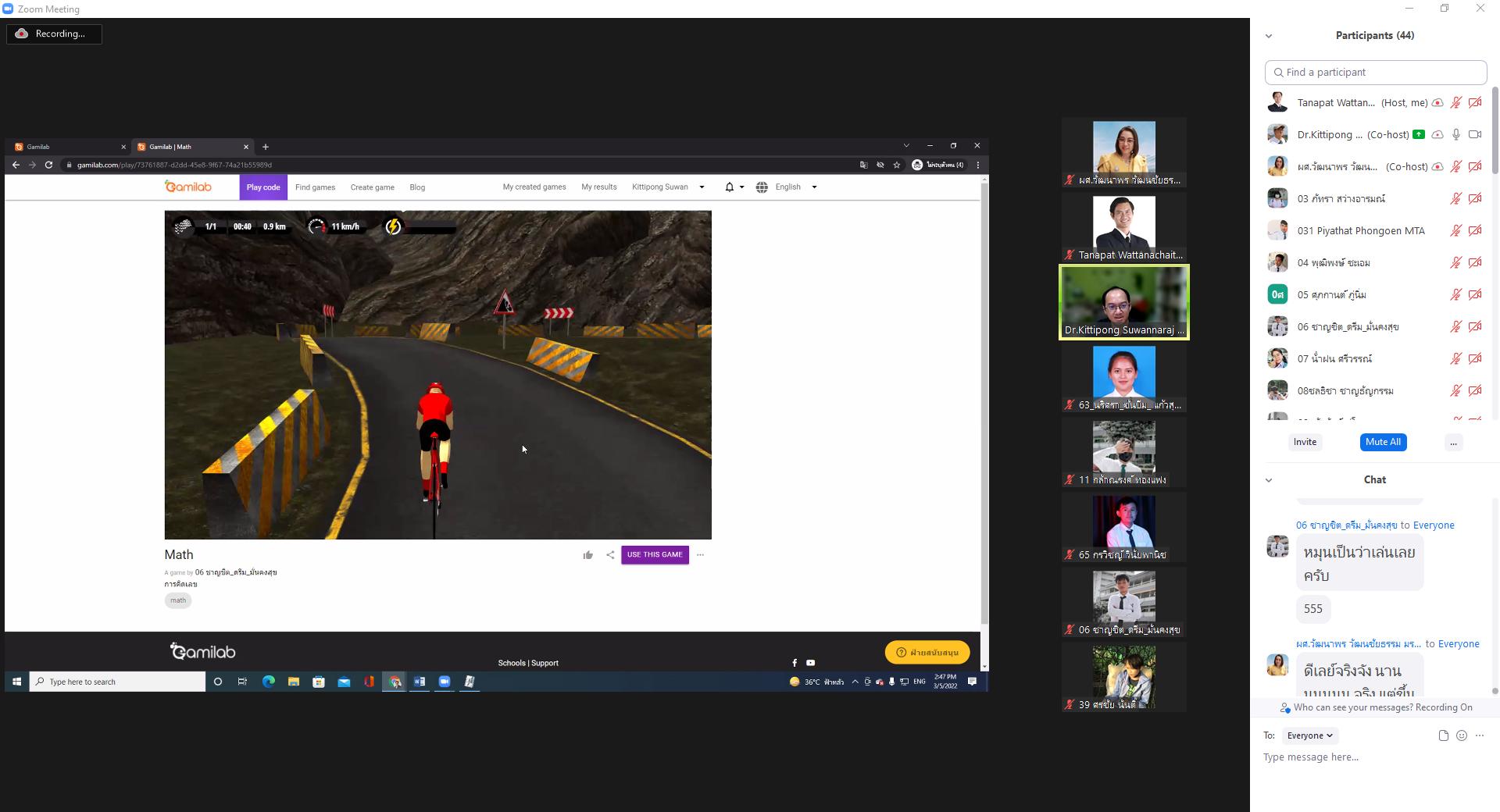Click the YouTube icon in Gamilab footer
This screenshot has height=812, width=1500.
pos(810,663)
